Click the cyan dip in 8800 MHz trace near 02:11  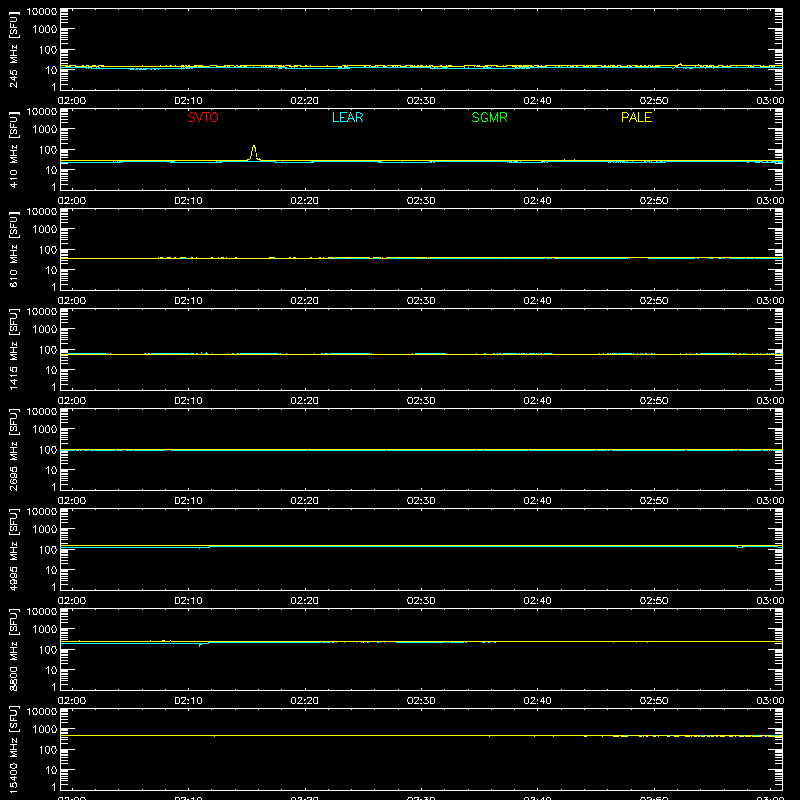click(200, 644)
